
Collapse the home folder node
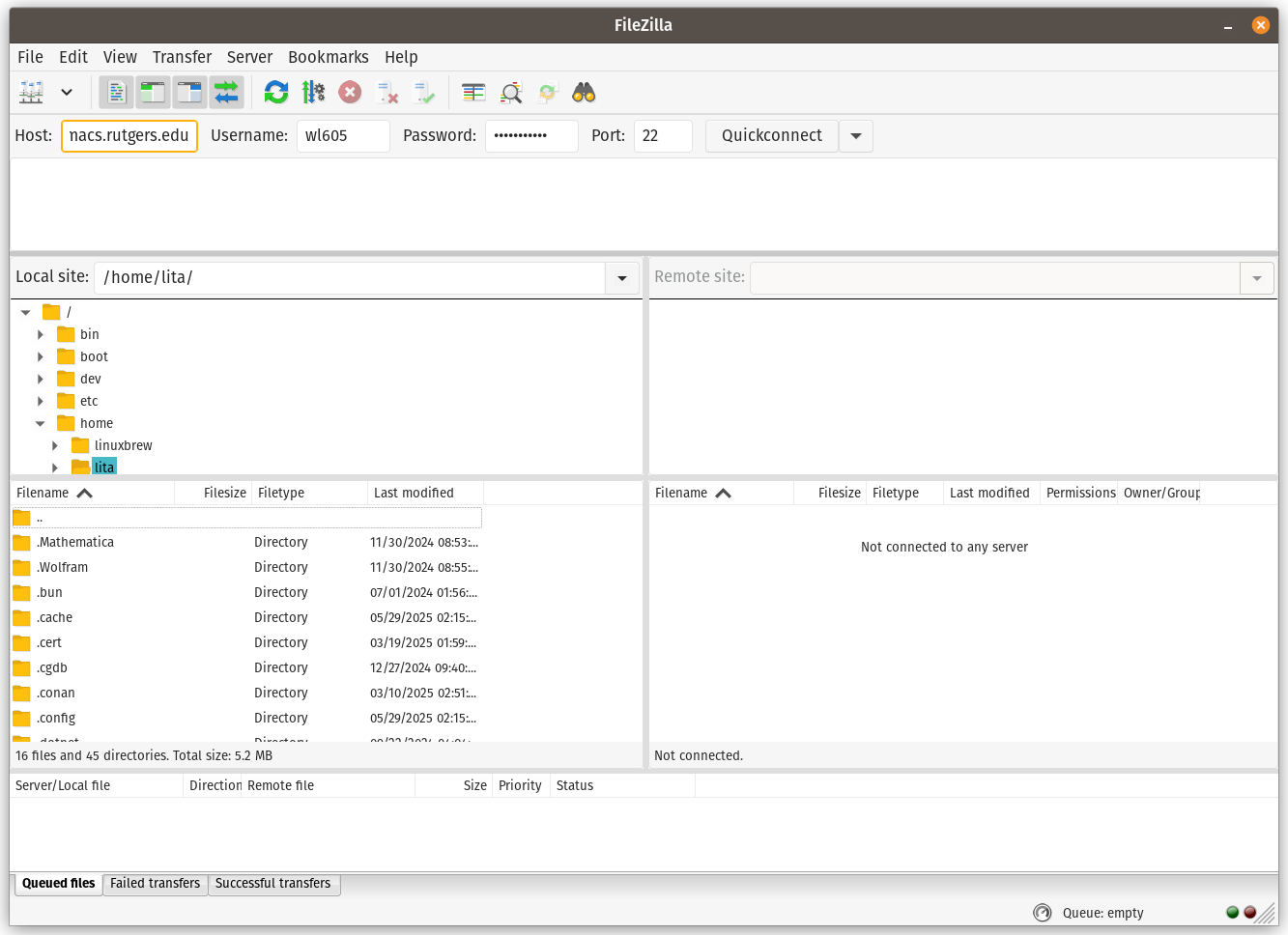[41, 423]
